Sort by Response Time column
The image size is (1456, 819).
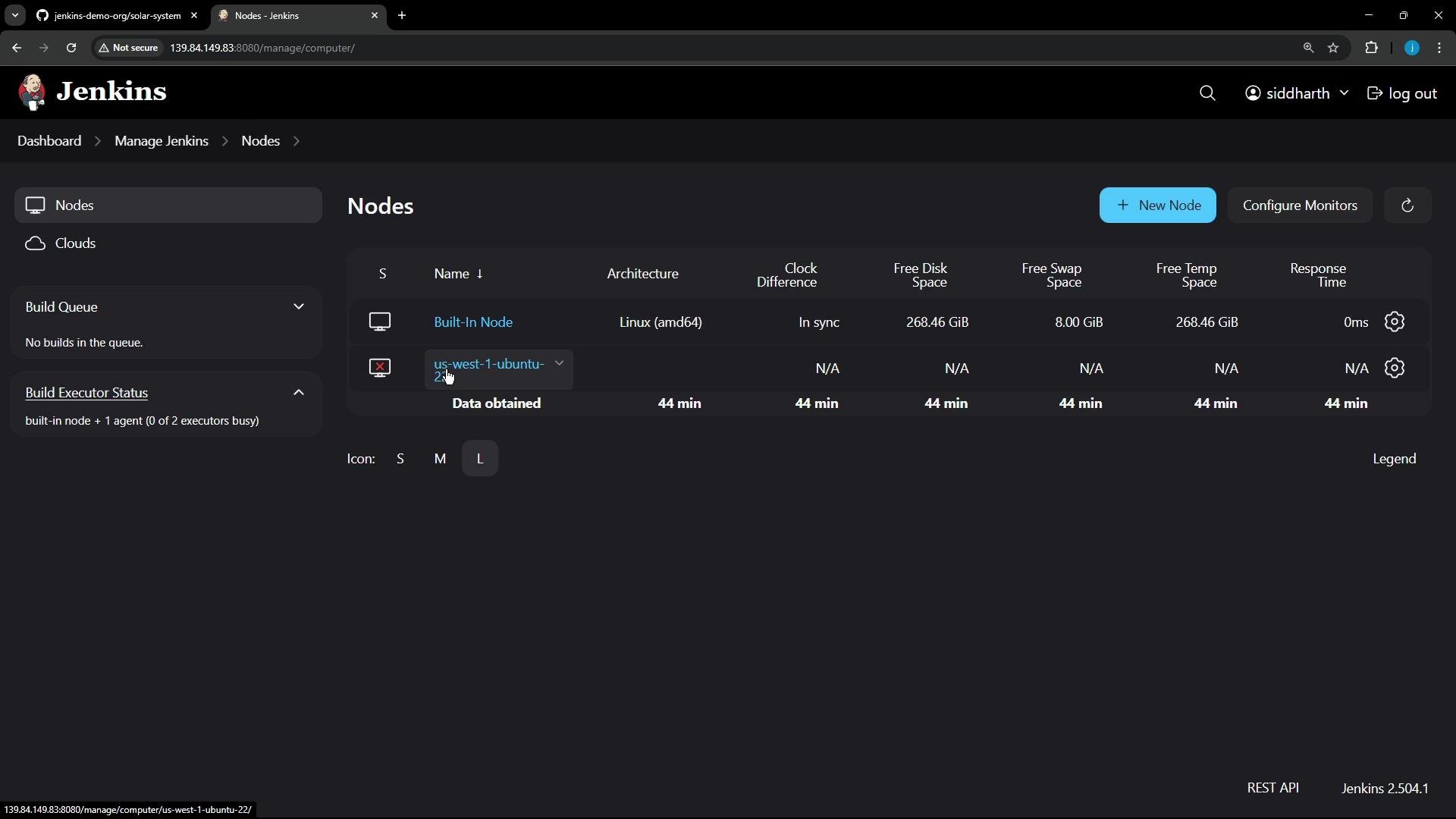pos(1318,275)
